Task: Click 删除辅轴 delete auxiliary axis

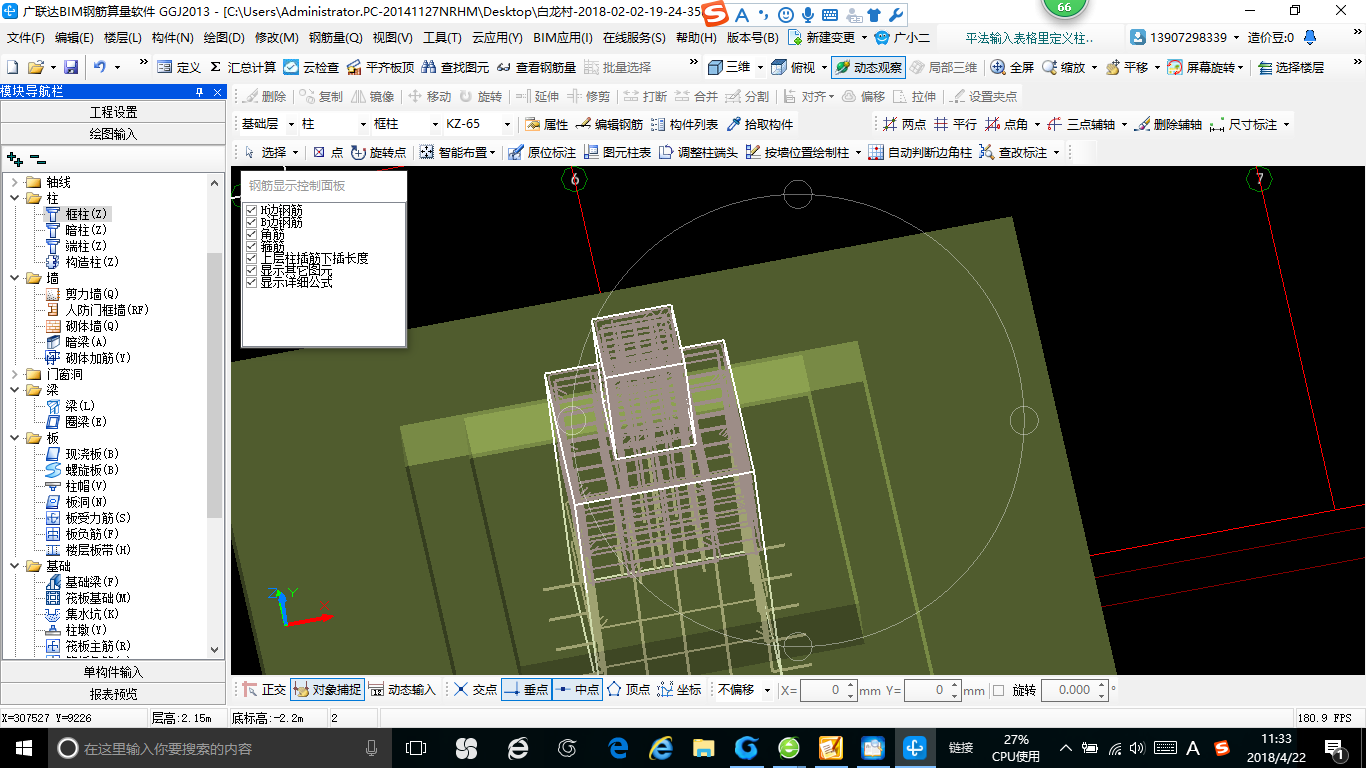Action: tap(1168, 125)
